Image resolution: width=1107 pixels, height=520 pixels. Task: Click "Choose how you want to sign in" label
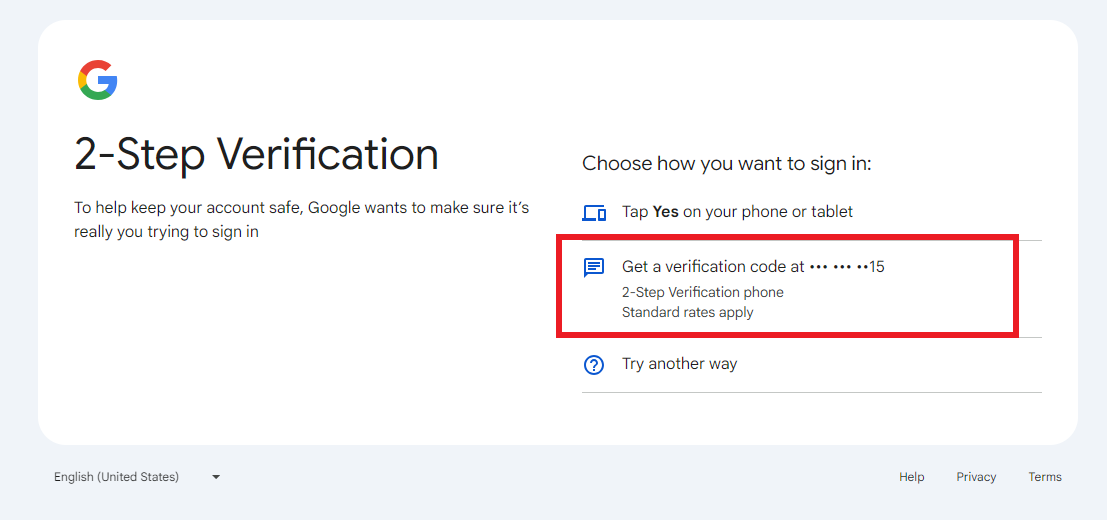pos(726,163)
